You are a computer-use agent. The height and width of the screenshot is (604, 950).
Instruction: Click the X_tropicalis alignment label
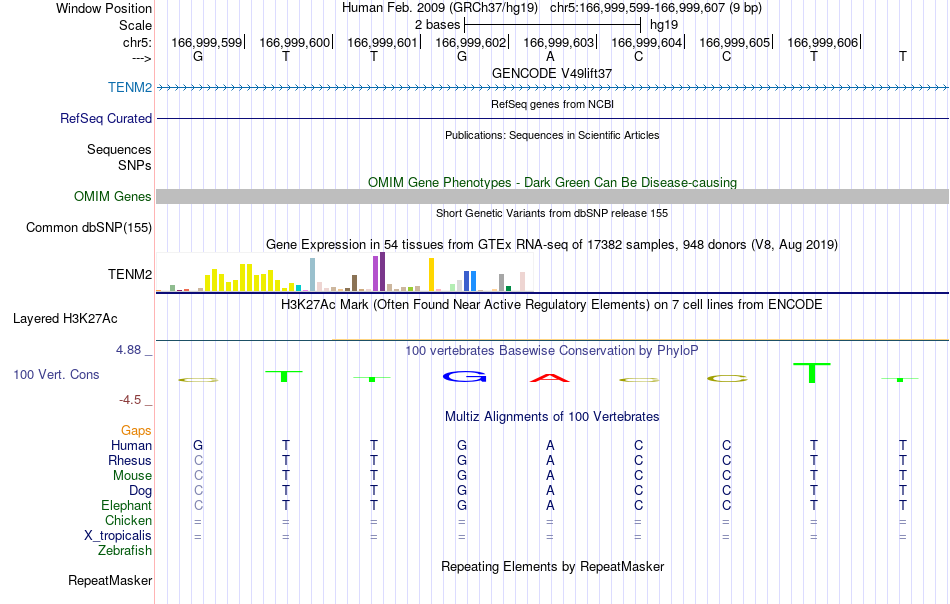(x=118, y=536)
